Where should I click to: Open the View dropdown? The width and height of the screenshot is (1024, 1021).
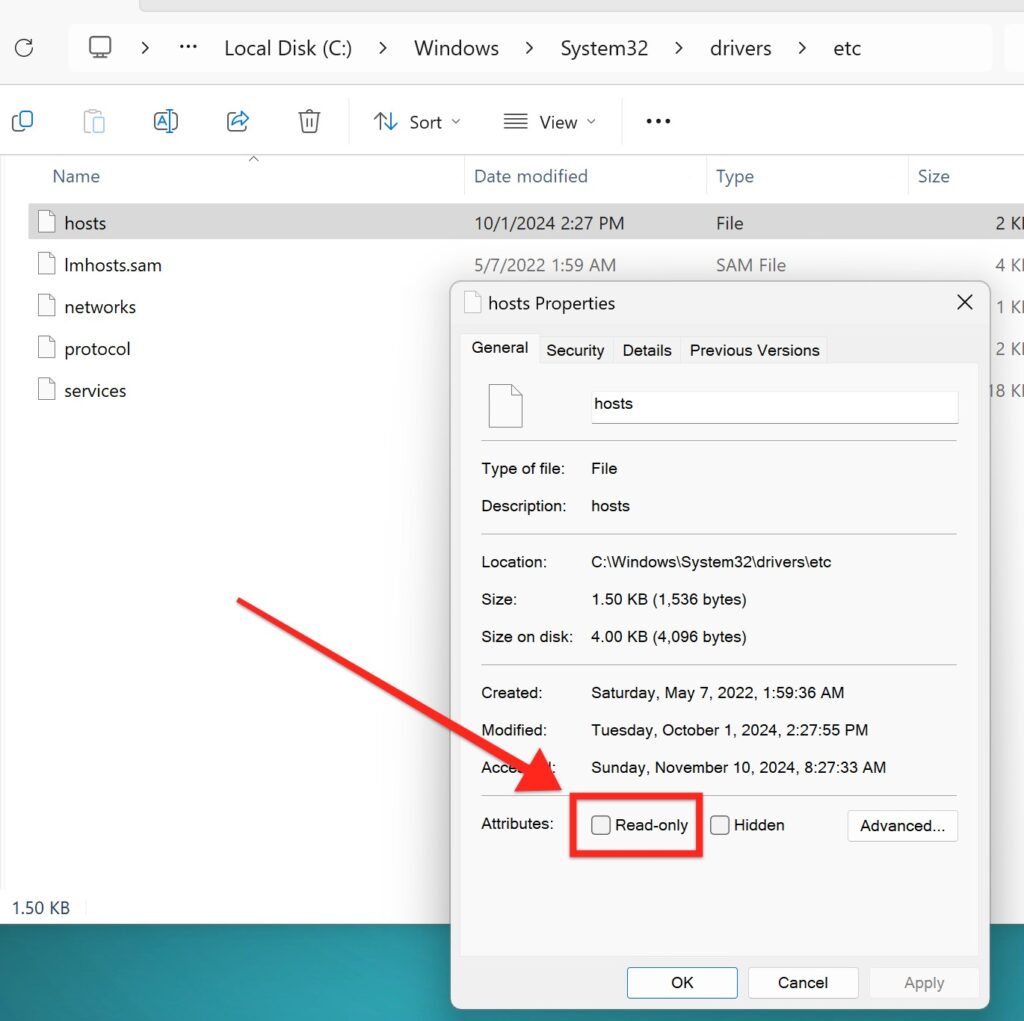(550, 122)
